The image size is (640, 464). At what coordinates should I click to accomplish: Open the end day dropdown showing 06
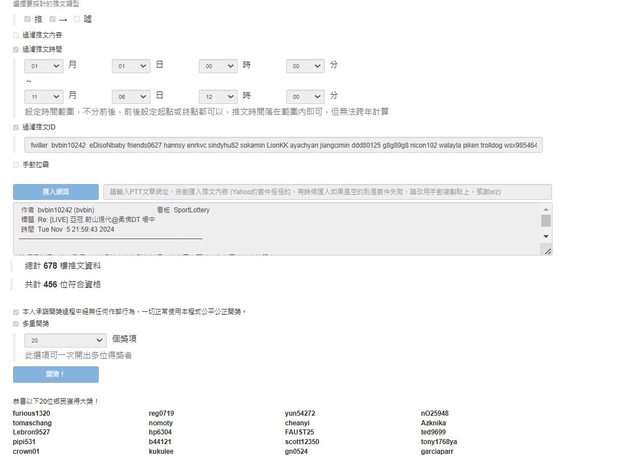point(130,95)
